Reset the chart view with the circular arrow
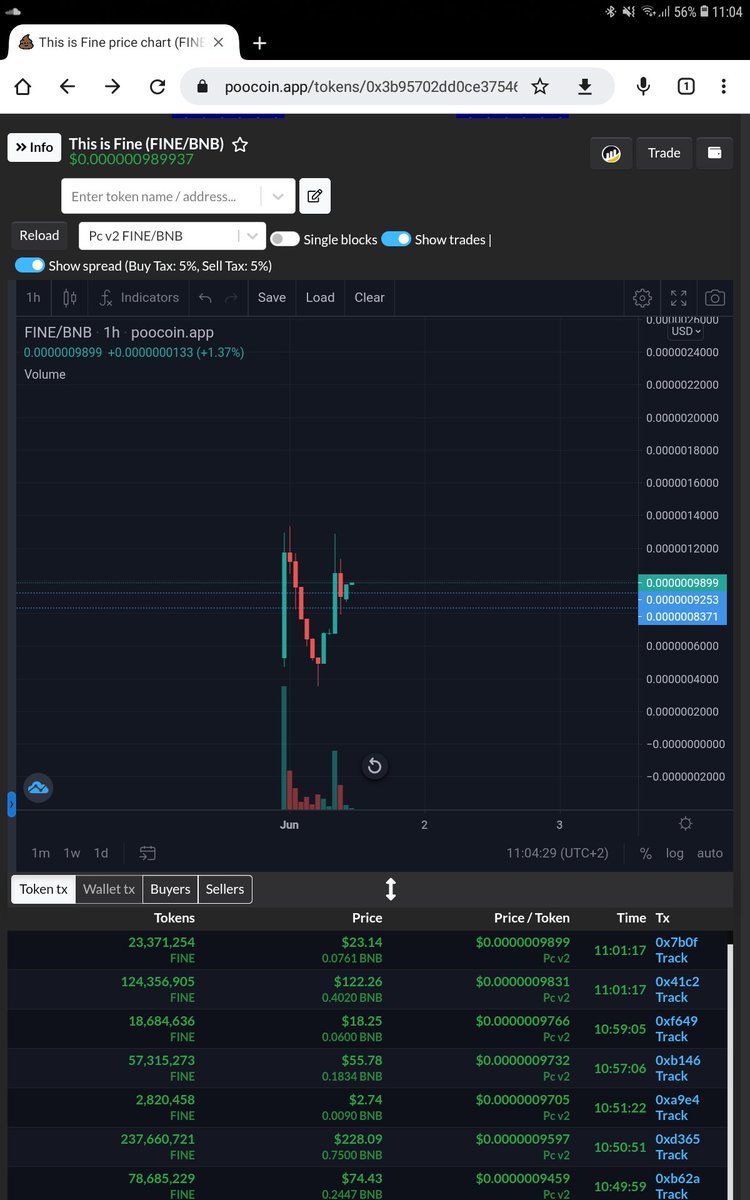The height and width of the screenshot is (1200, 750). pos(373,766)
